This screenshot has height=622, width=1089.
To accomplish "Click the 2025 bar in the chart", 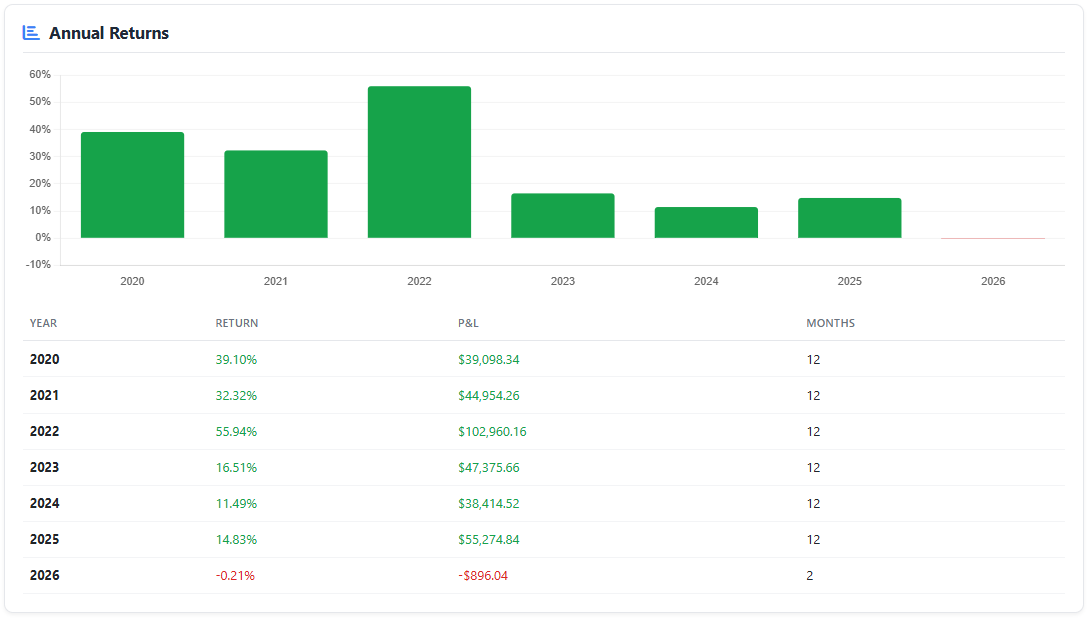I will click(849, 218).
